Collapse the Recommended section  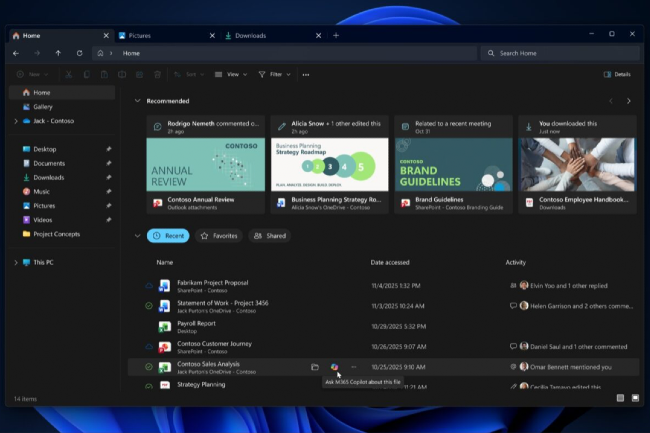point(137,101)
